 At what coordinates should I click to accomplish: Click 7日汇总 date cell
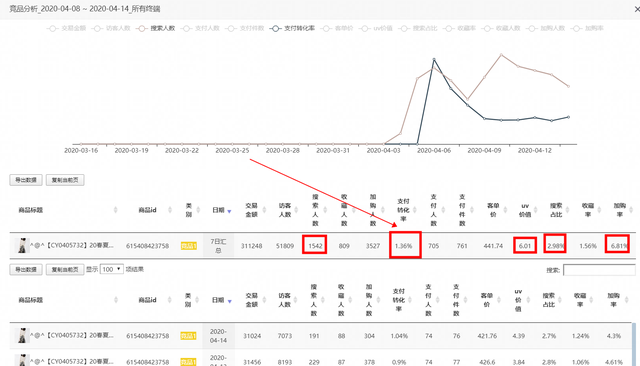tap(218, 246)
